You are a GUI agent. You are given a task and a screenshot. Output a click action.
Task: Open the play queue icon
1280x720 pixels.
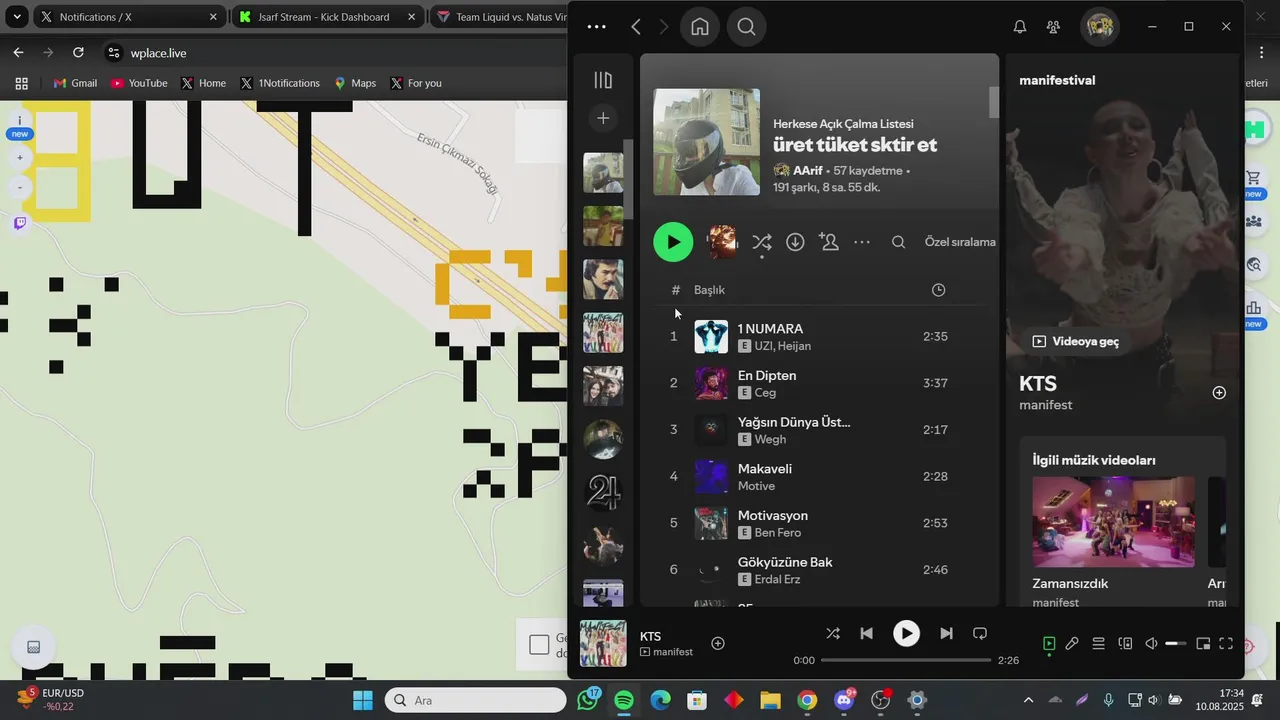click(x=1098, y=644)
